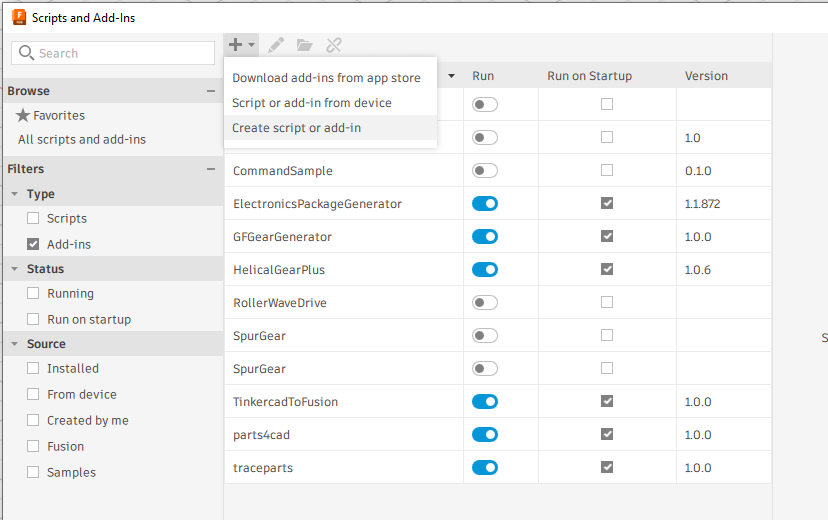Enable Run switch for RollerWaveDrive
This screenshot has width=828, height=520.
(485, 303)
